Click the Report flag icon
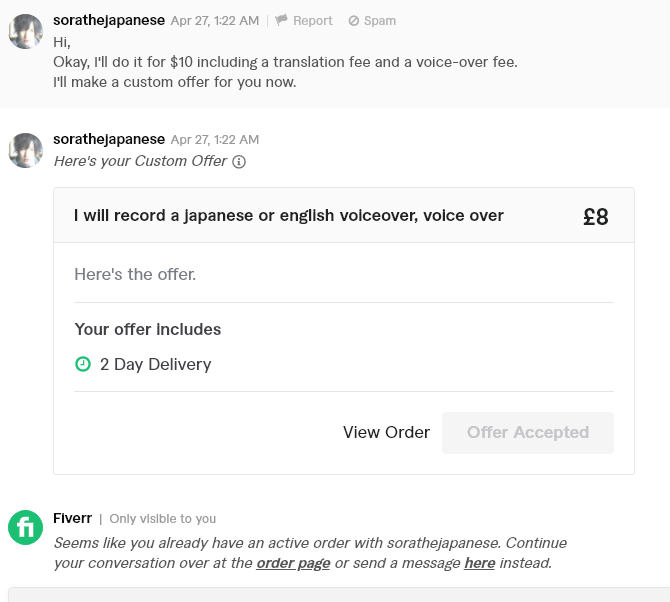 click(x=281, y=20)
